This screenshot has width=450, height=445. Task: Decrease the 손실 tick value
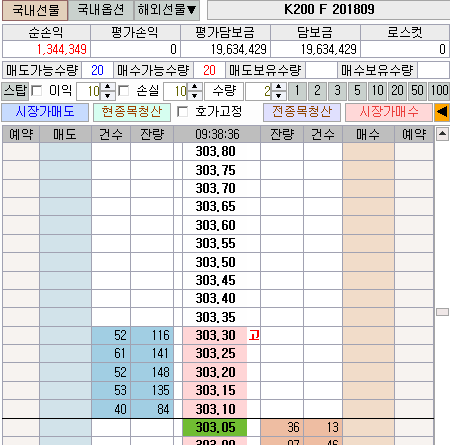(195, 95)
